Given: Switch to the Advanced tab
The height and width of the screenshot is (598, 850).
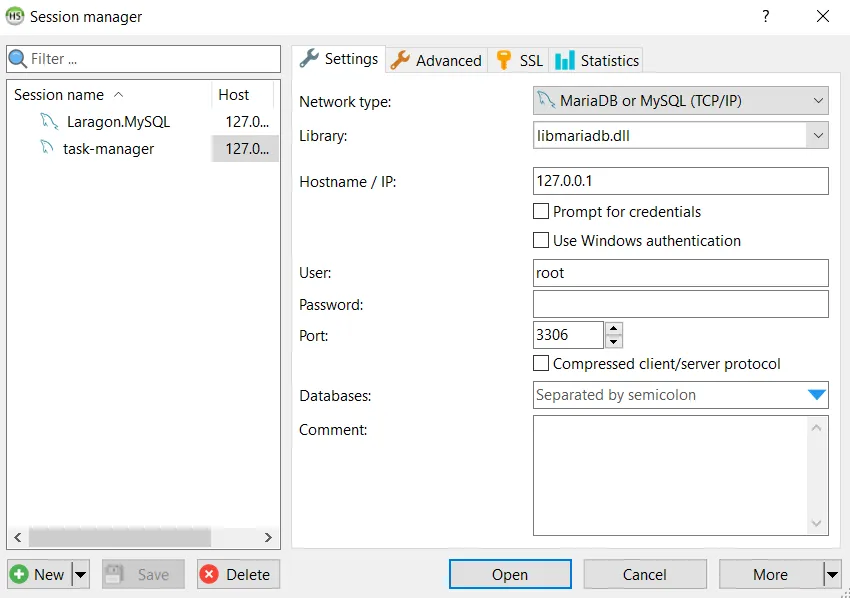Looking at the screenshot, I should point(437,60).
